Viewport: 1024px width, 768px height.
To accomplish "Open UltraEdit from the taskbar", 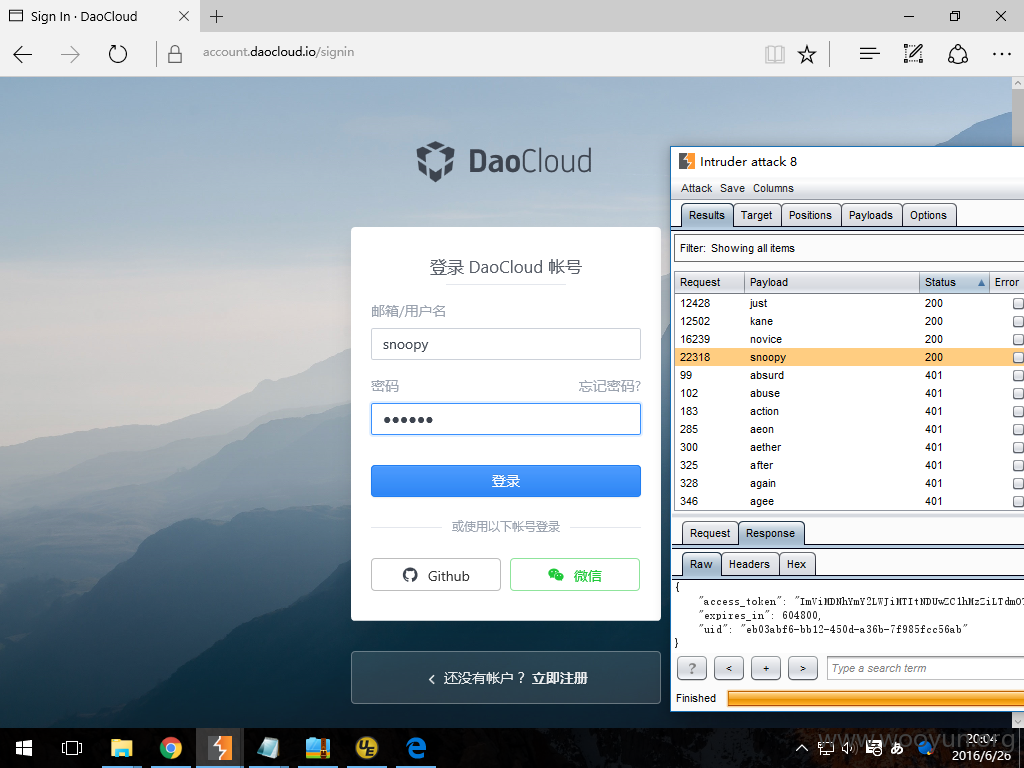I will point(366,748).
